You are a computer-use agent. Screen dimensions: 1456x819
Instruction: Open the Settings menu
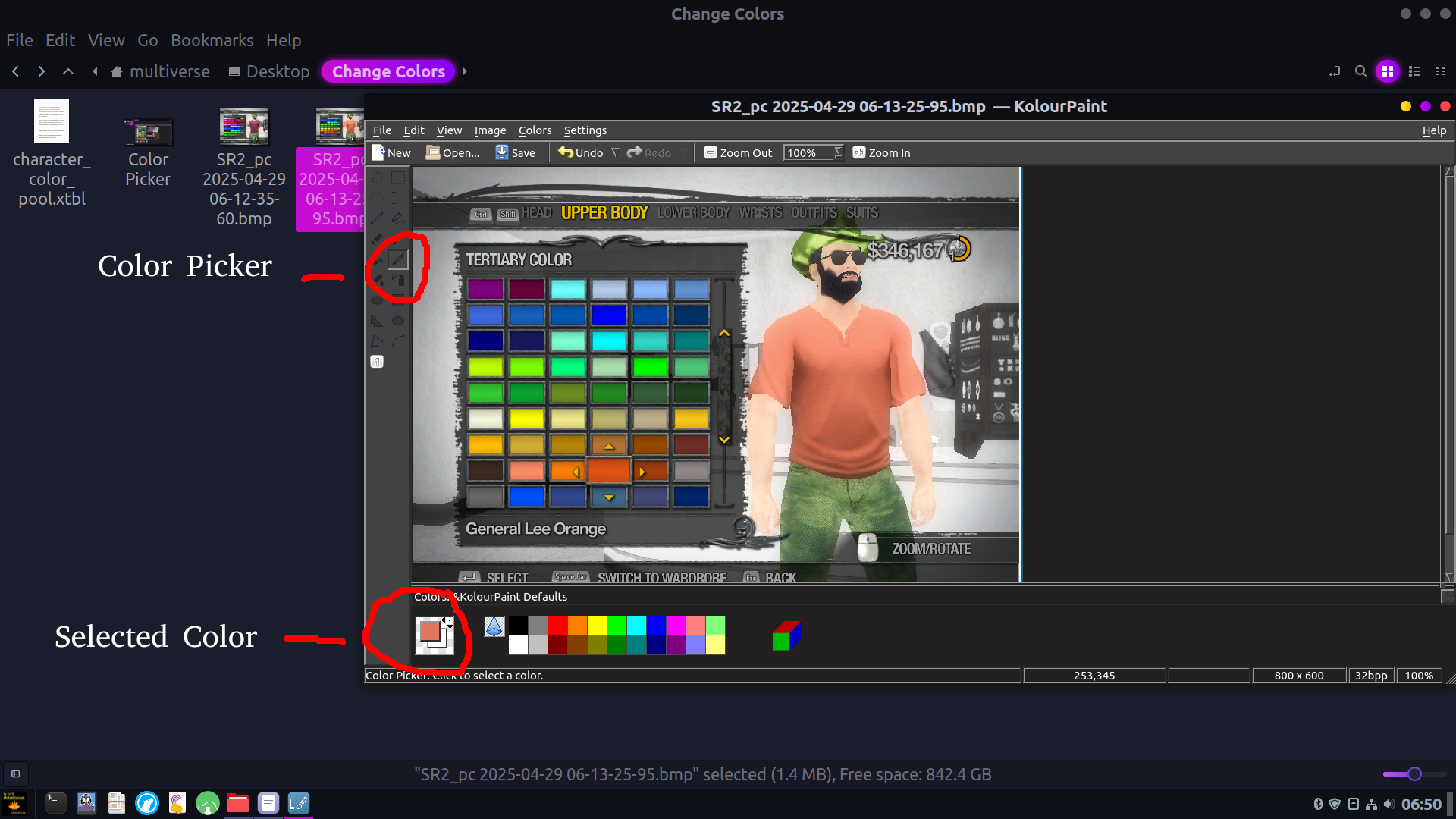pos(585,130)
